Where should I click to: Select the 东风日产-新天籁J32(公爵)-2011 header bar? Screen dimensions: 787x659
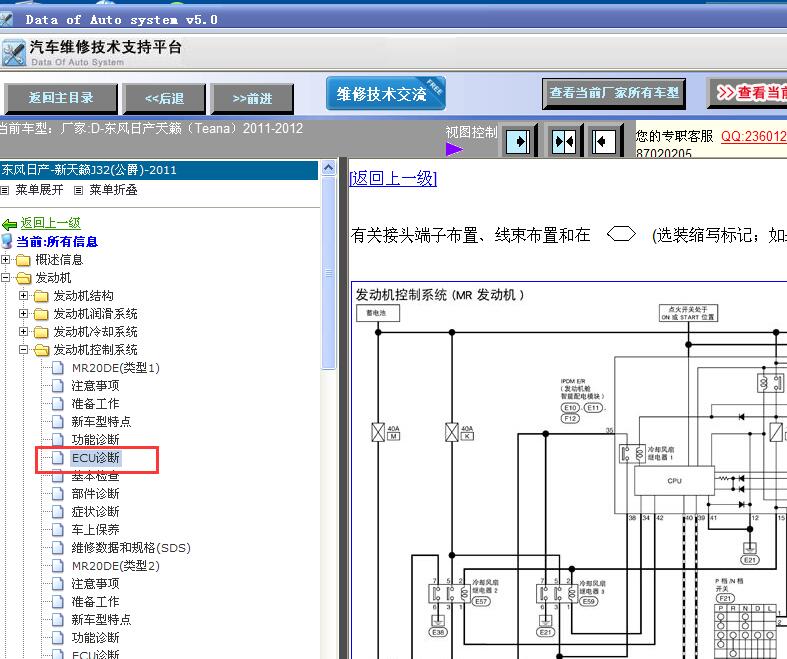coord(159,170)
